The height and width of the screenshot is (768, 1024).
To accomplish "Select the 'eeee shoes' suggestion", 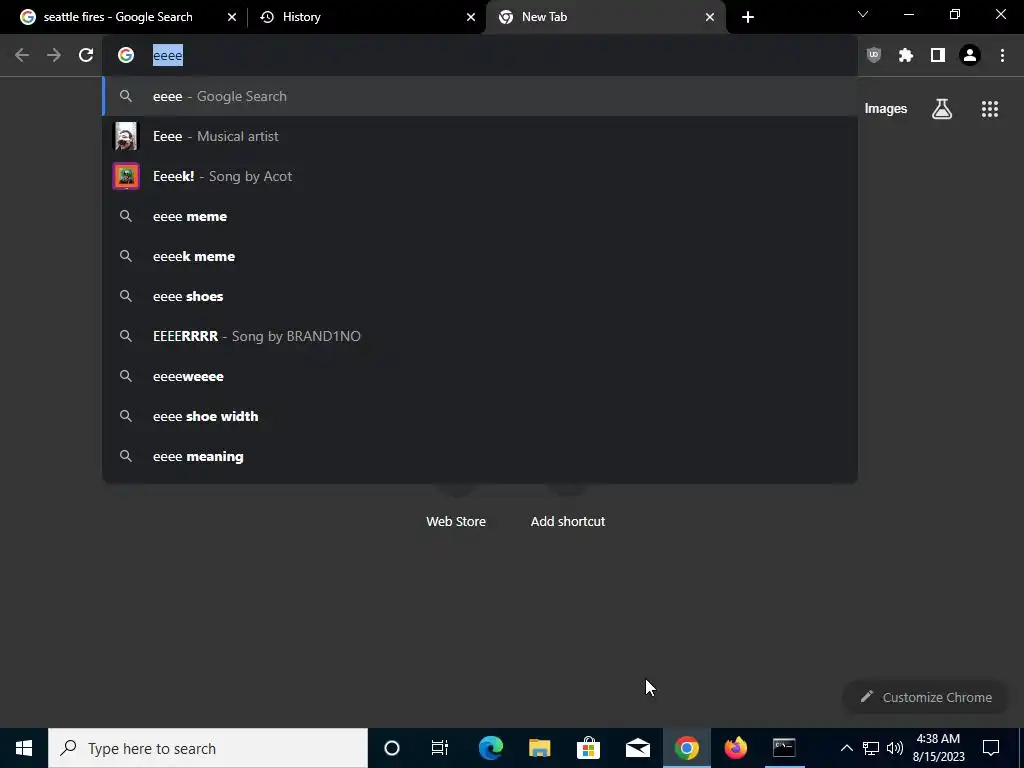I will click(480, 296).
